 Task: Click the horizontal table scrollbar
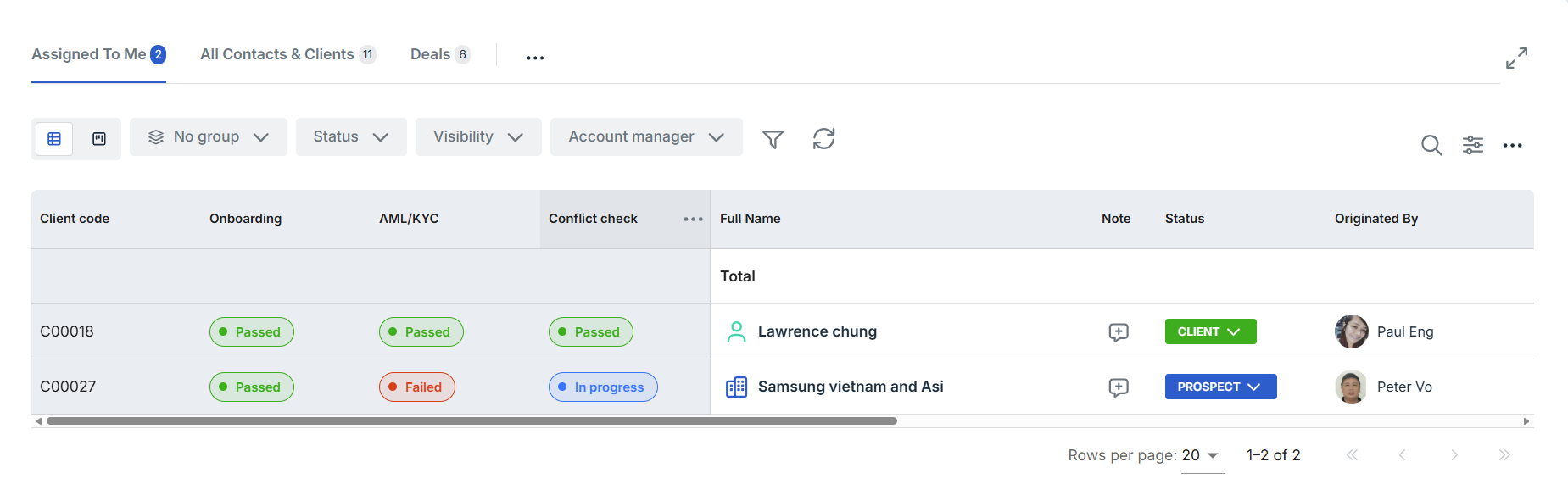(x=472, y=420)
